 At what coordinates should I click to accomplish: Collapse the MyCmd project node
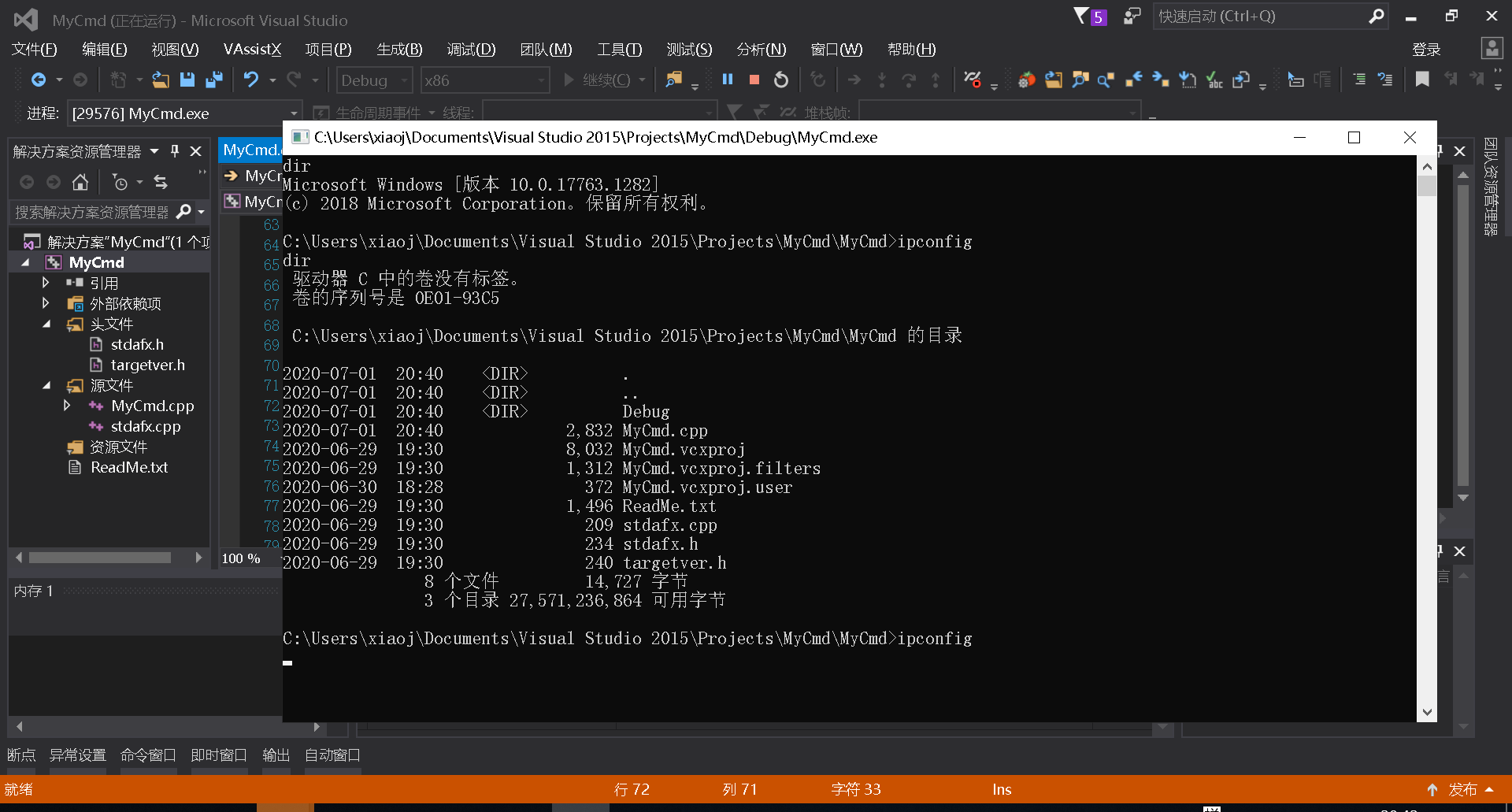[x=25, y=262]
